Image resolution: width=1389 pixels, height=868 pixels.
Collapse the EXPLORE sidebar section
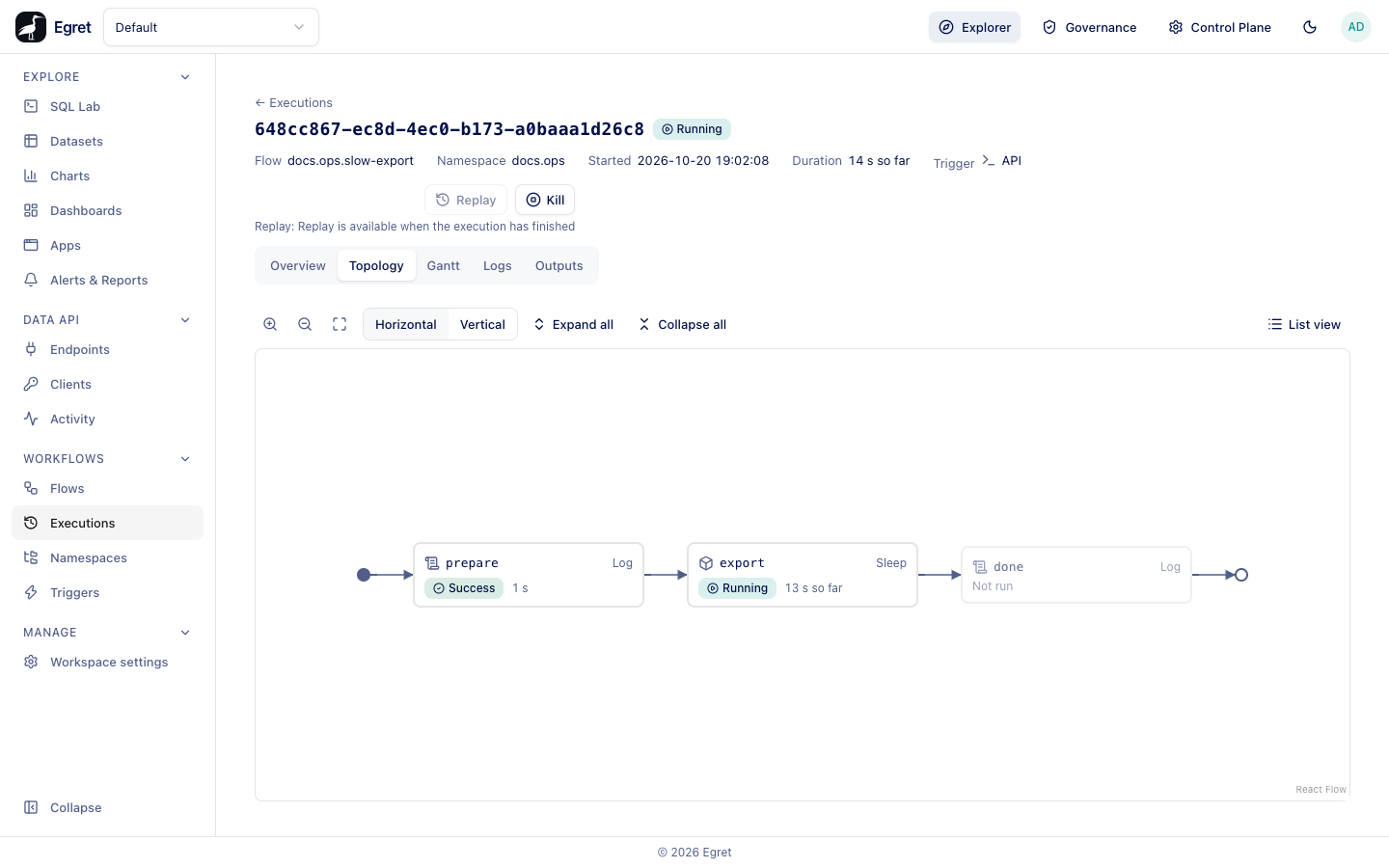(185, 77)
